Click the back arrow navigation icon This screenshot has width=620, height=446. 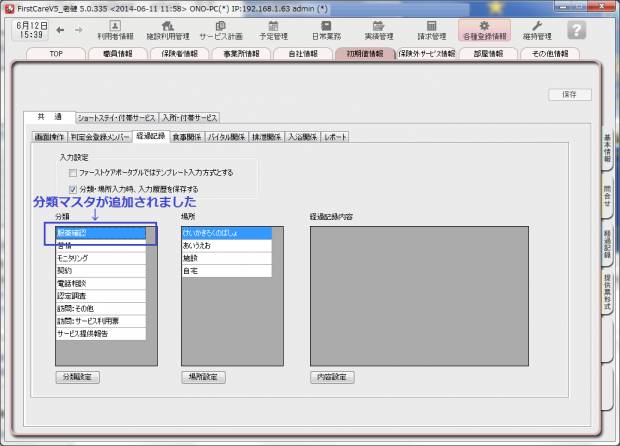click(x=59, y=32)
